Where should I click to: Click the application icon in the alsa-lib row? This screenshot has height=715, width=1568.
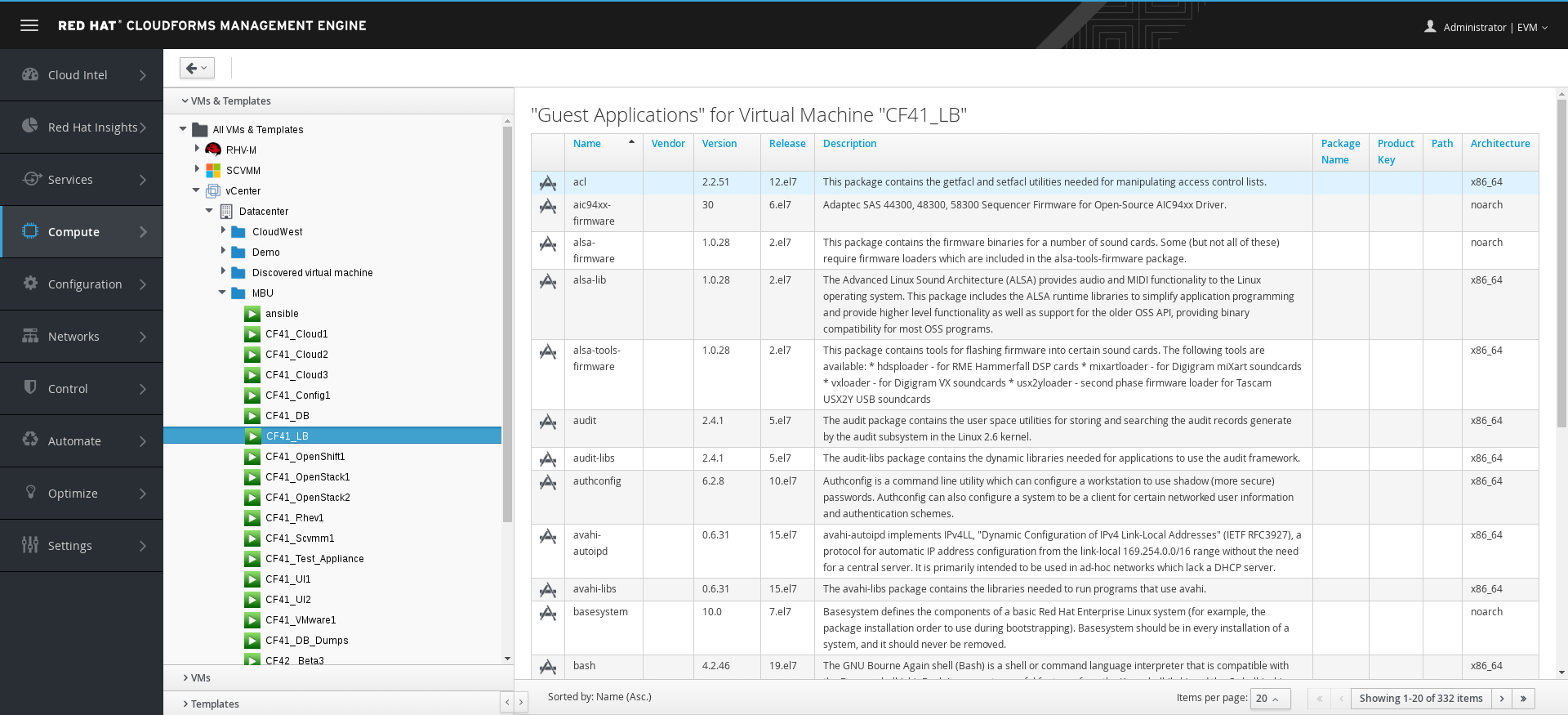point(548,282)
